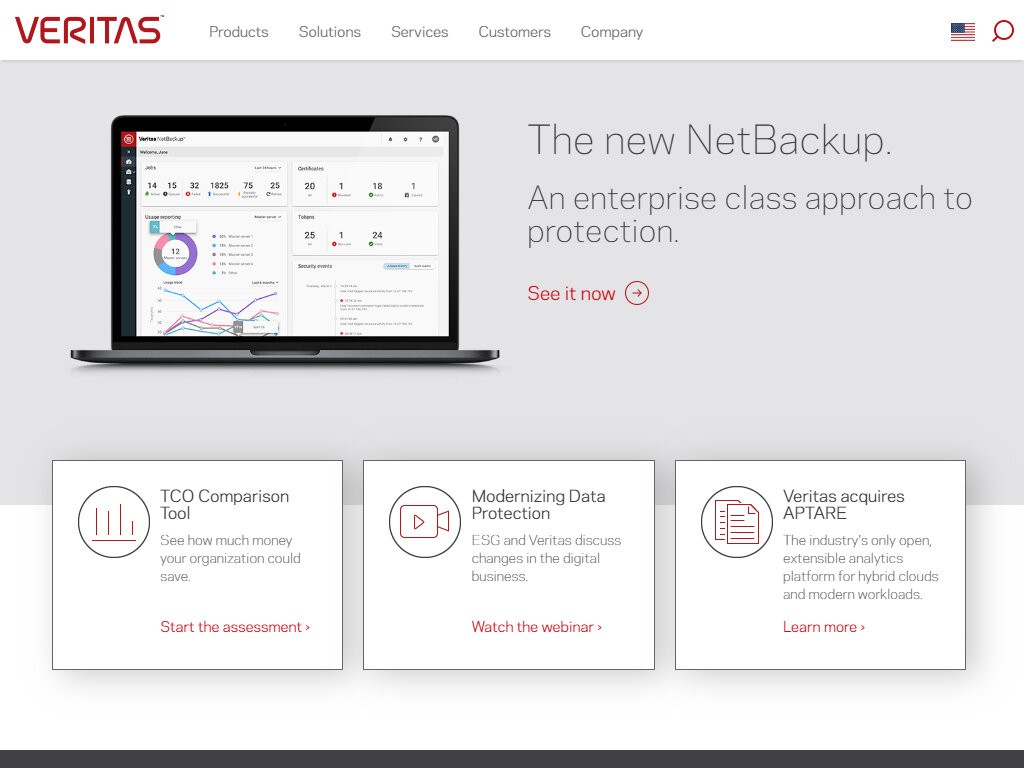Click the Veritas logo
This screenshot has width=1024, height=768.
[x=89, y=30]
